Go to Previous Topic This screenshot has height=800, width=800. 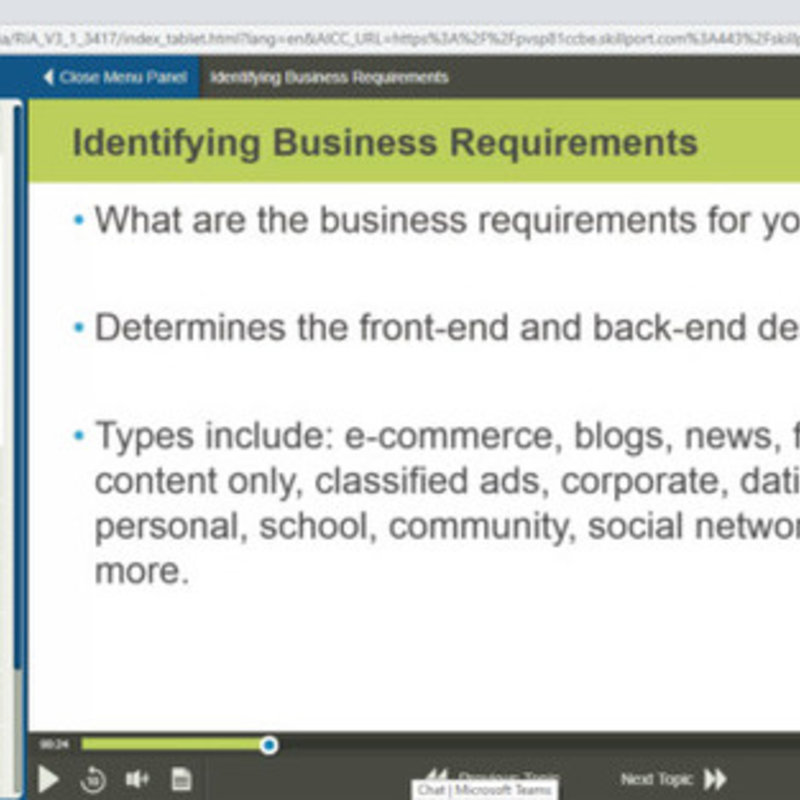[x=492, y=777]
